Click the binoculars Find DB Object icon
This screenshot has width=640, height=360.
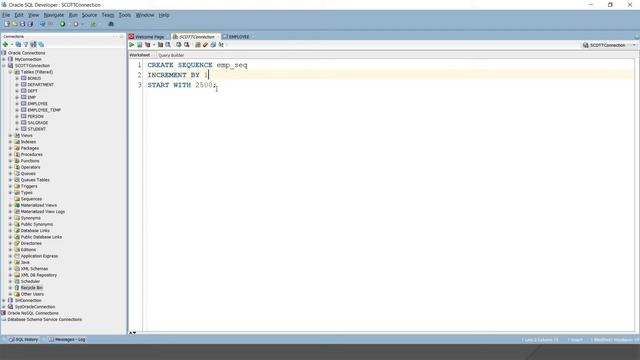tap(111, 24)
